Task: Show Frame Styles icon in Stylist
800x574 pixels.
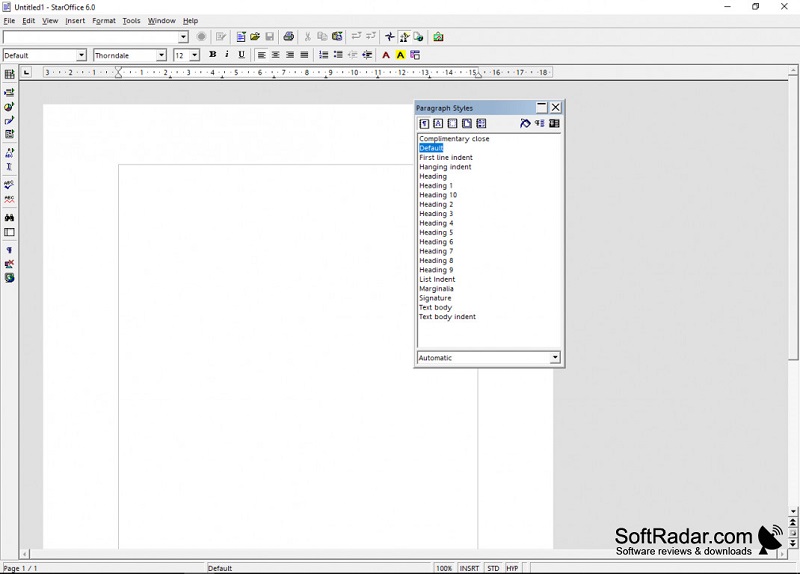Action: 453,123
